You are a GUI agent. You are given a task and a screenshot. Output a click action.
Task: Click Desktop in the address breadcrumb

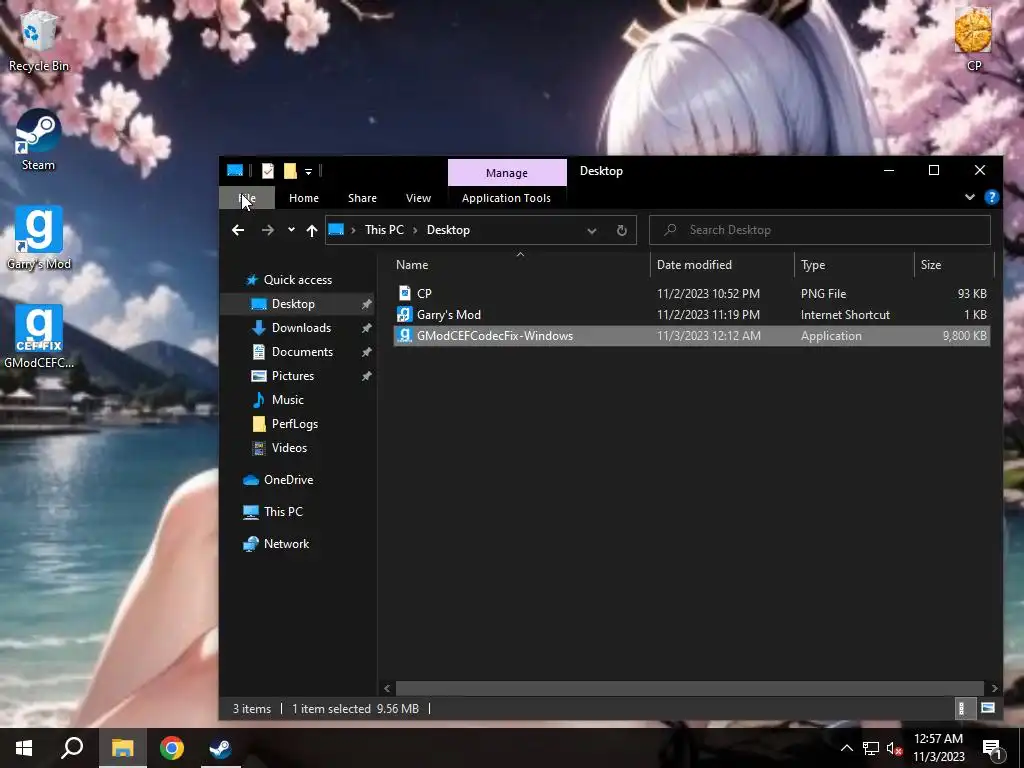coord(448,230)
